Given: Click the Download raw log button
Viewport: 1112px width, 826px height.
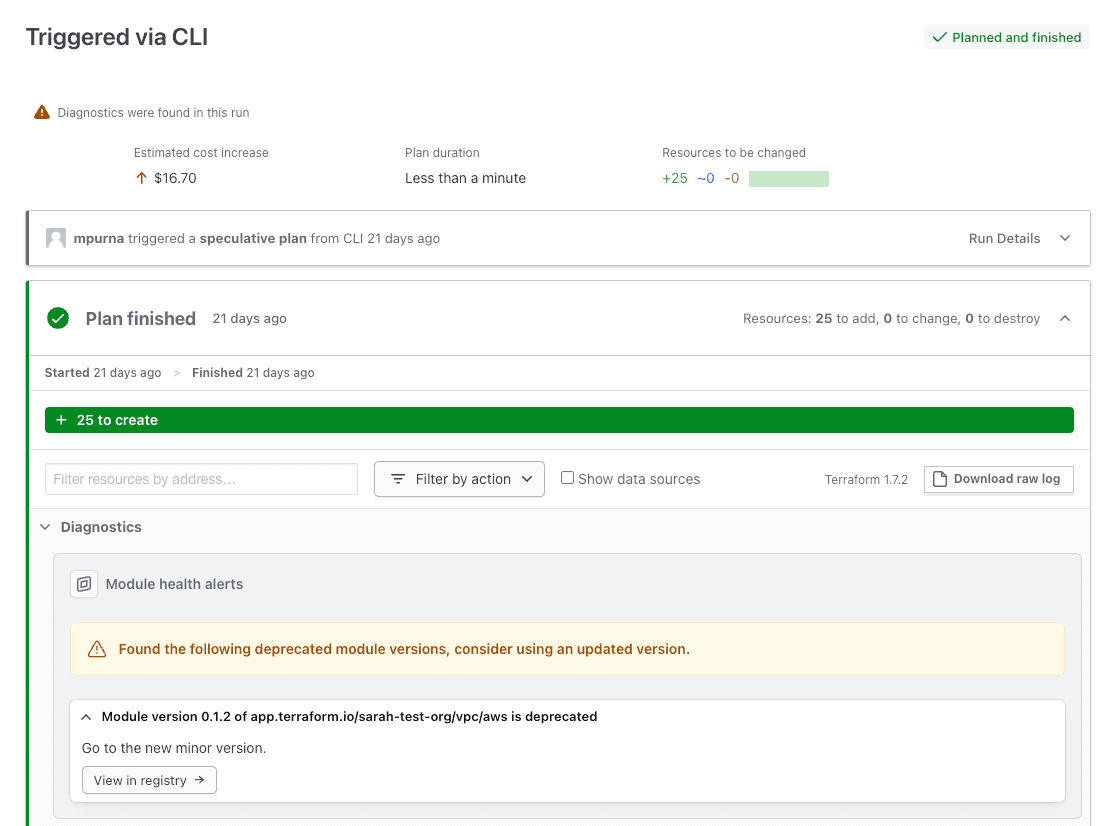Looking at the screenshot, I should [x=998, y=479].
